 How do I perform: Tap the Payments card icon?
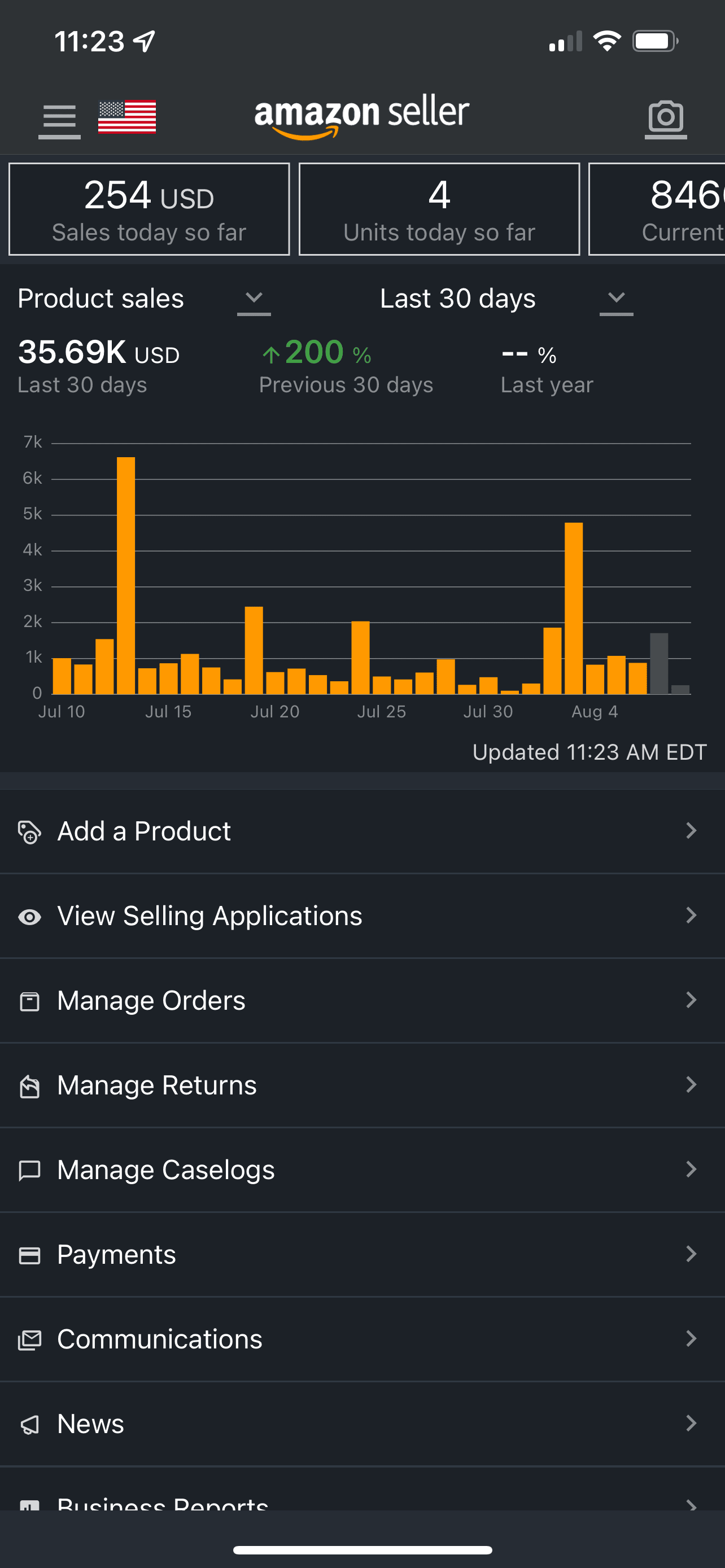[29, 1255]
